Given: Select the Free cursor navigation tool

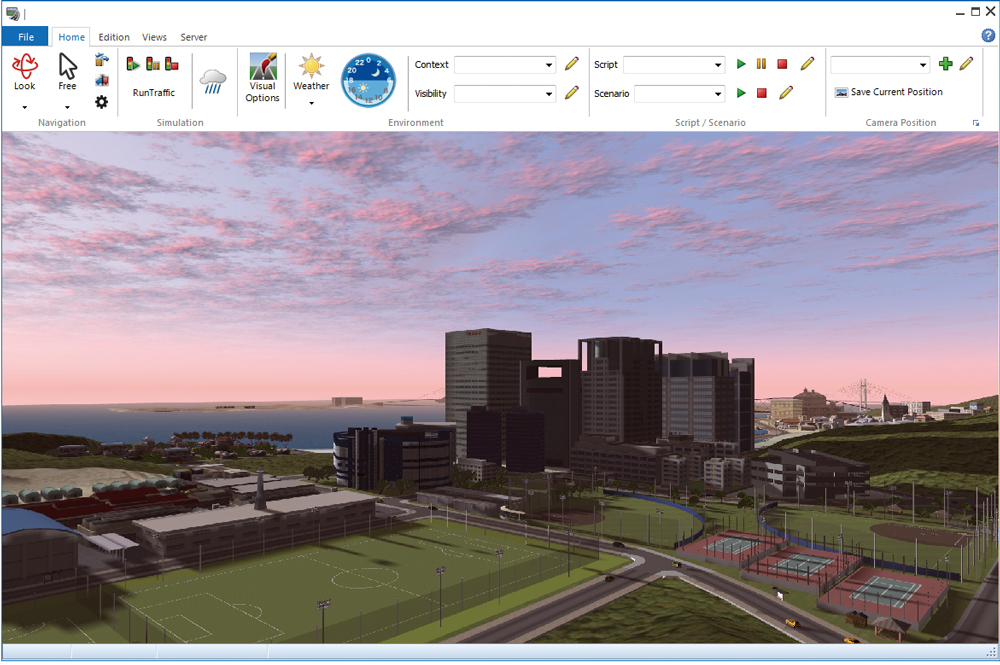Looking at the screenshot, I should pos(67,71).
